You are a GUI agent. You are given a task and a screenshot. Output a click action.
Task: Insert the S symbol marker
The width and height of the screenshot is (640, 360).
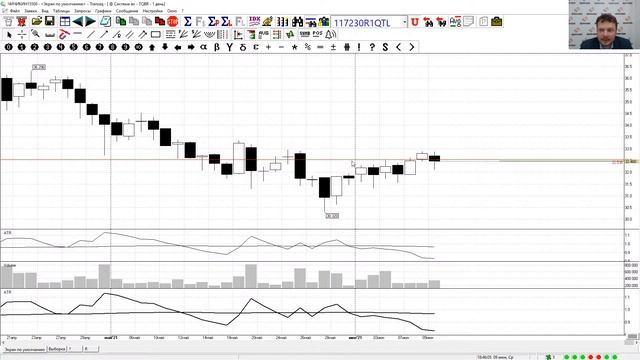[385, 47]
